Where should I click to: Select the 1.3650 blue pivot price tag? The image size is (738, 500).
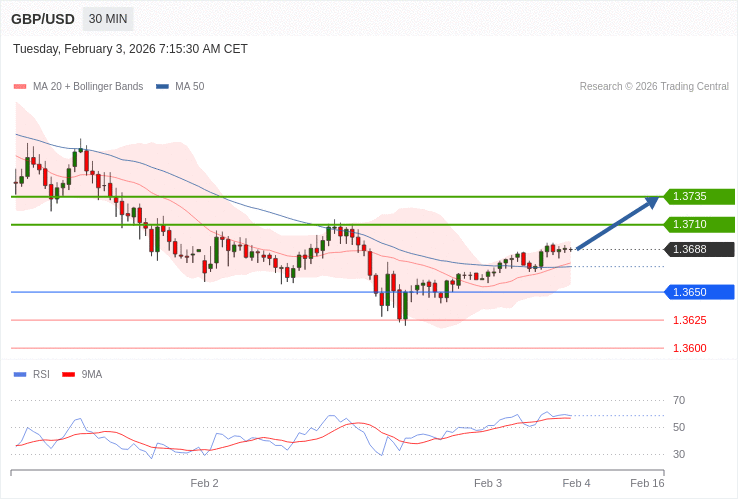tap(699, 292)
